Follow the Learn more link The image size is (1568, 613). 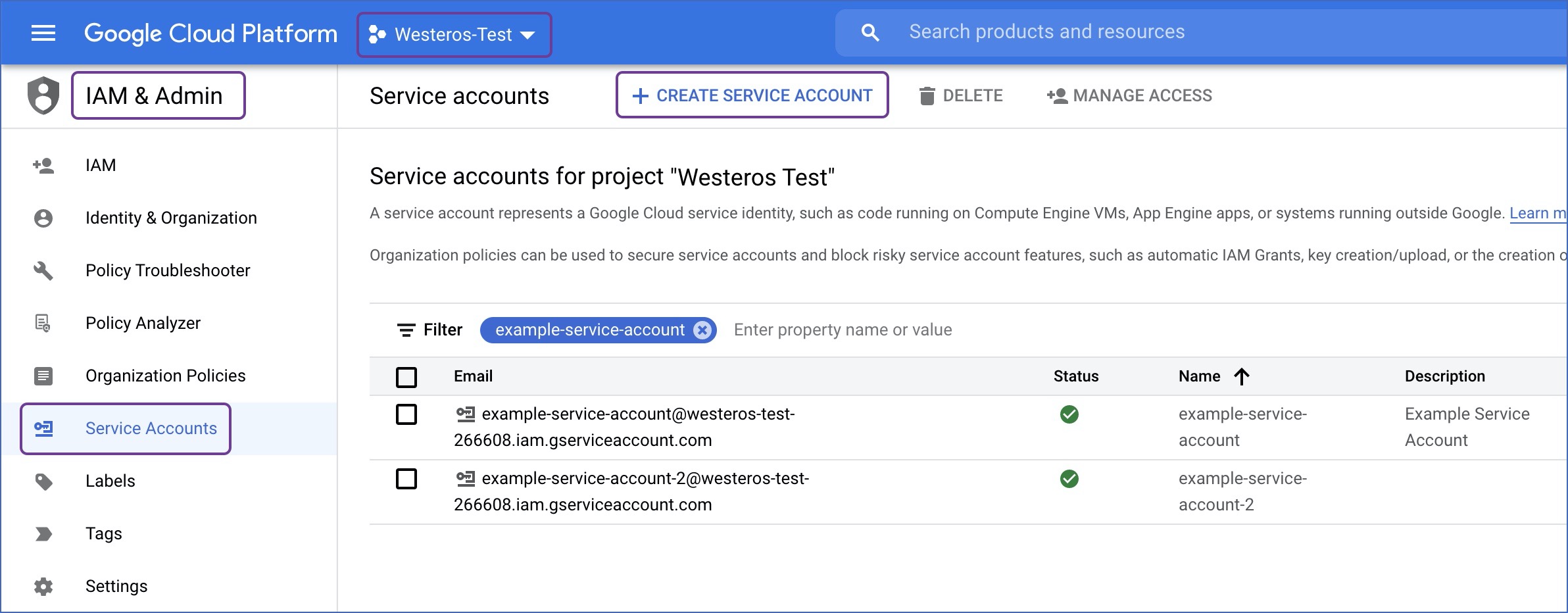[1538, 213]
